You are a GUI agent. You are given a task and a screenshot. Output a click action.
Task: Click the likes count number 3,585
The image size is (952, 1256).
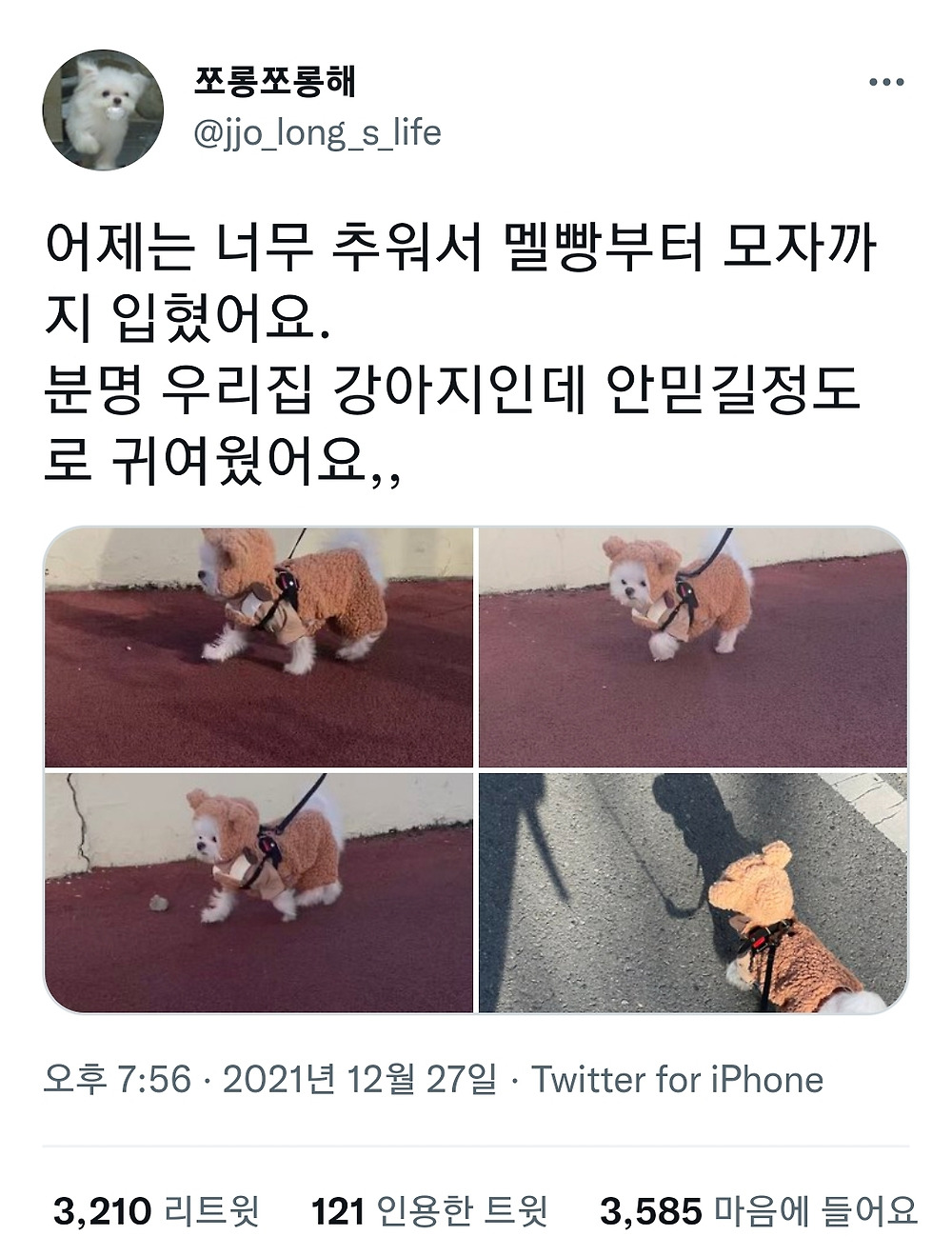pyautogui.click(x=651, y=1211)
